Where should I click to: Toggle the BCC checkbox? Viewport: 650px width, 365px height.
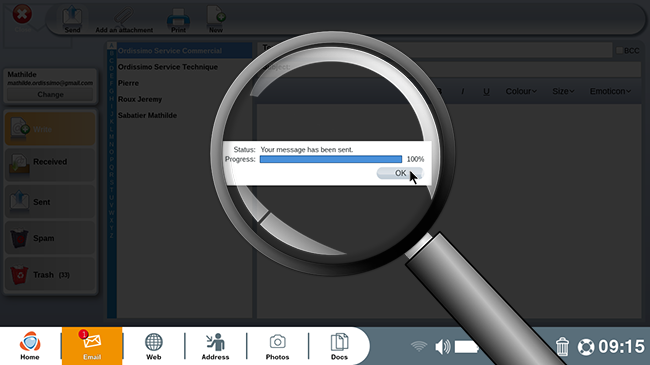click(619, 50)
